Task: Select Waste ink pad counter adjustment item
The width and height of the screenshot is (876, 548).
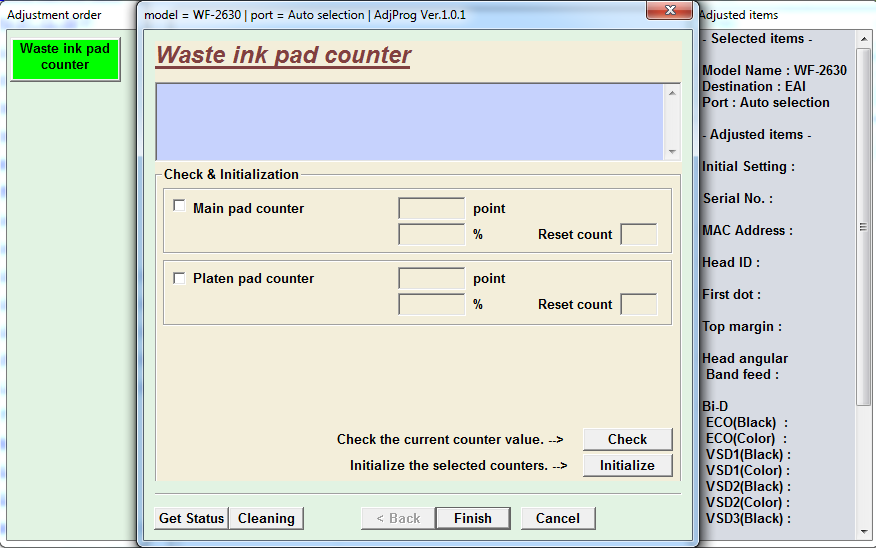Action: point(65,59)
